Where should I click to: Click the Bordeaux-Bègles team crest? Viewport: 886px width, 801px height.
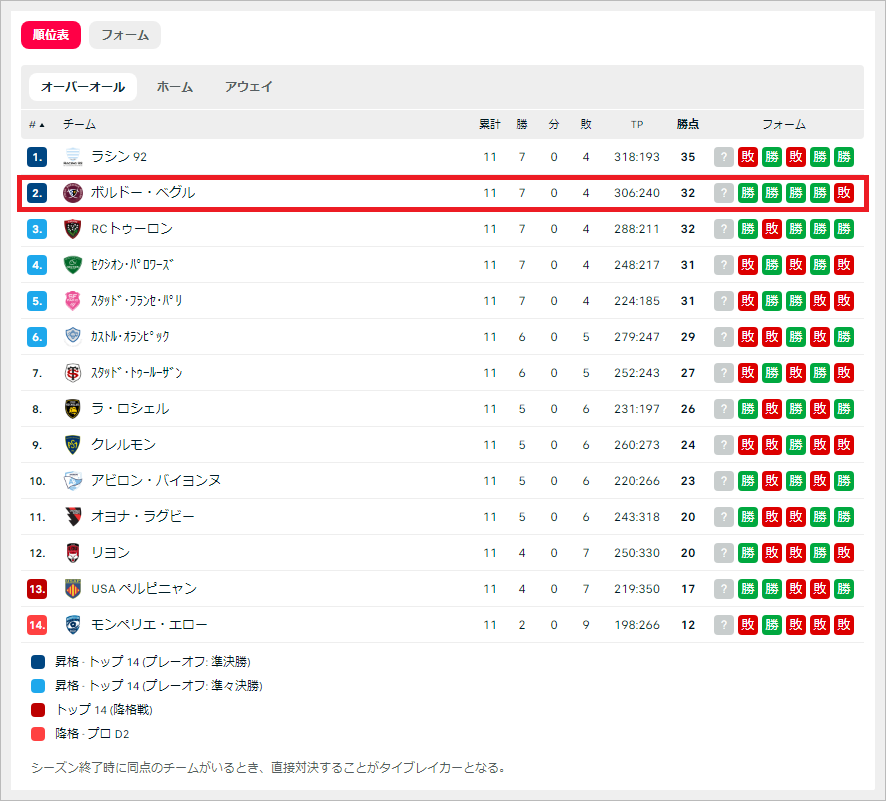coord(72,193)
